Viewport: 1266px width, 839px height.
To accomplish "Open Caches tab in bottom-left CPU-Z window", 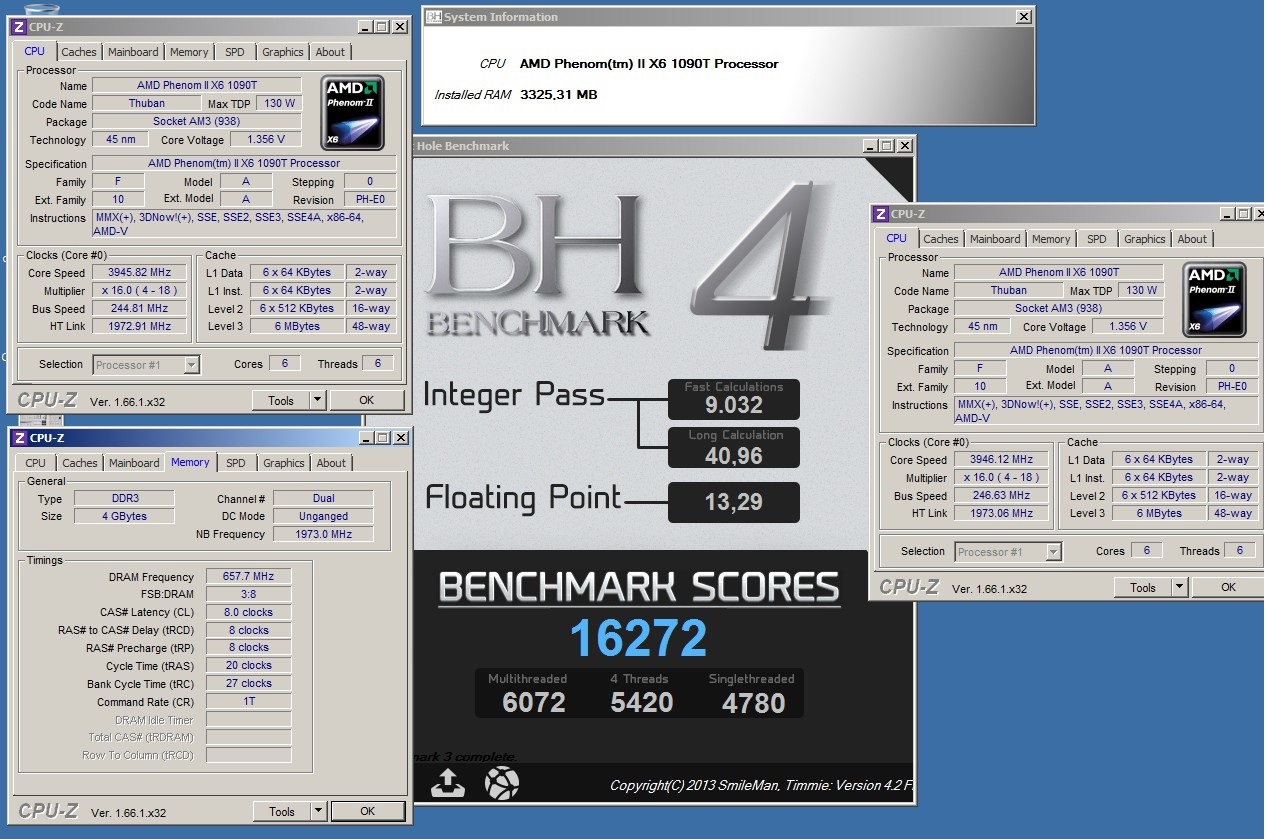I will pyautogui.click(x=80, y=463).
